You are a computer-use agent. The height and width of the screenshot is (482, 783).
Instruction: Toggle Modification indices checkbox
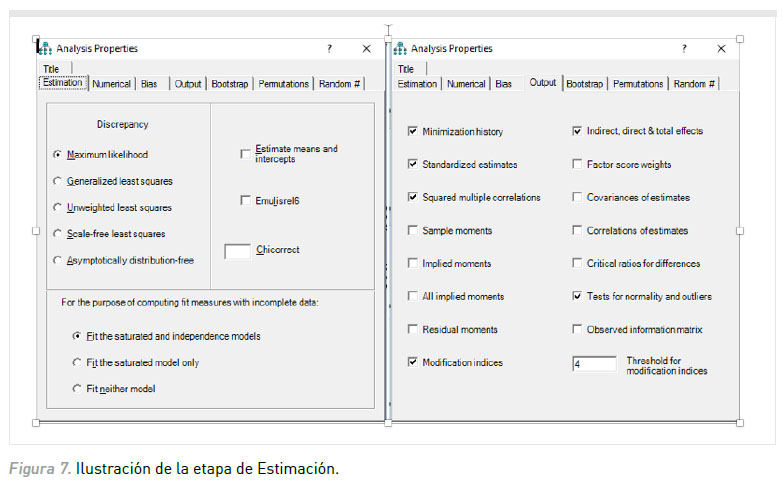(x=412, y=362)
